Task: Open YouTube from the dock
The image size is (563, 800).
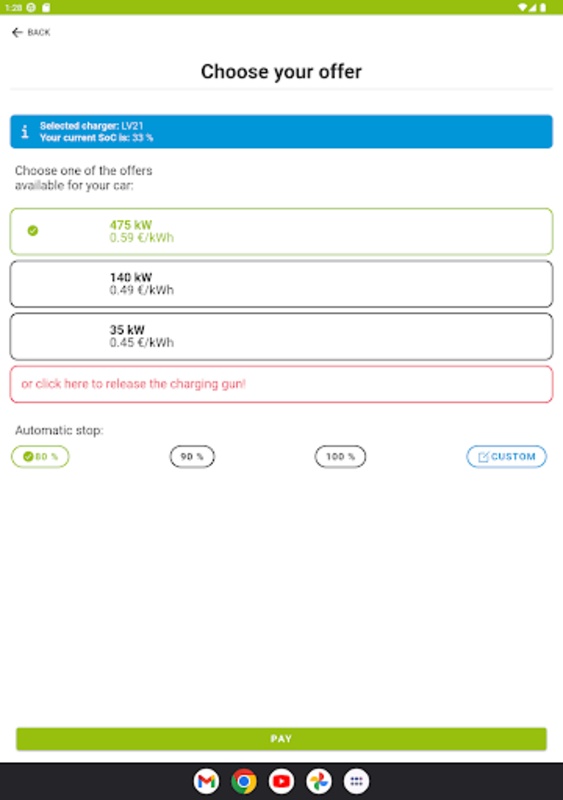Action: [281, 781]
